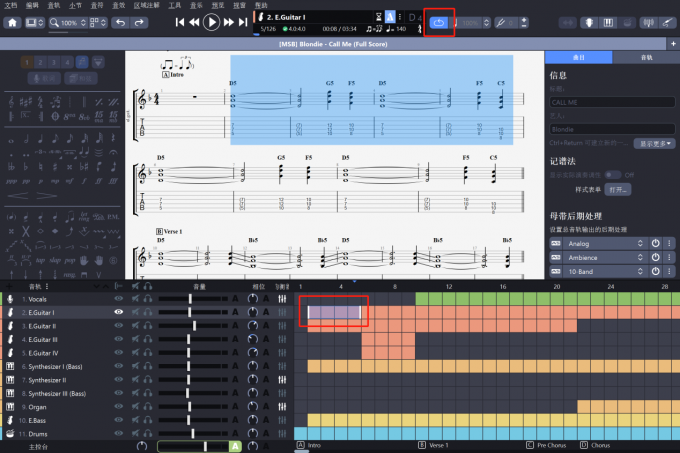This screenshot has width=680, height=453.
Task: Switch to the 音轨 tab in right panel
Action: point(647,59)
